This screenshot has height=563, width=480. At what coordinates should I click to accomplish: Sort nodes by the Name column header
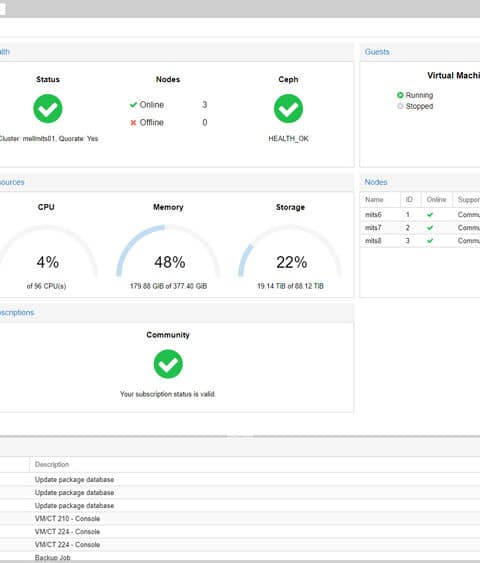(380, 200)
